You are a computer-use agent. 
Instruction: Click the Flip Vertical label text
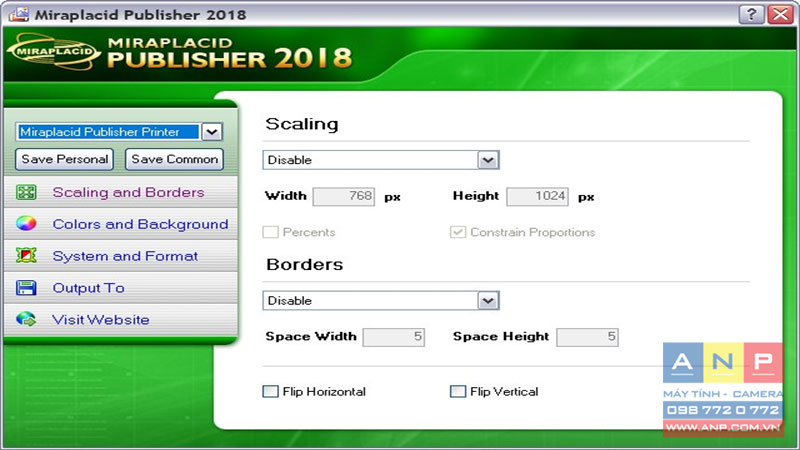click(x=504, y=391)
